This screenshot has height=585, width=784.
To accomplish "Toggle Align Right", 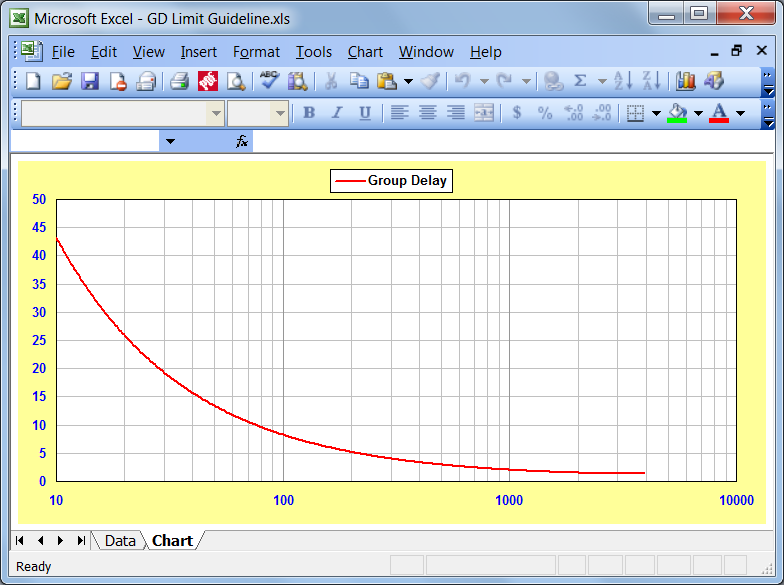I will [456, 113].
